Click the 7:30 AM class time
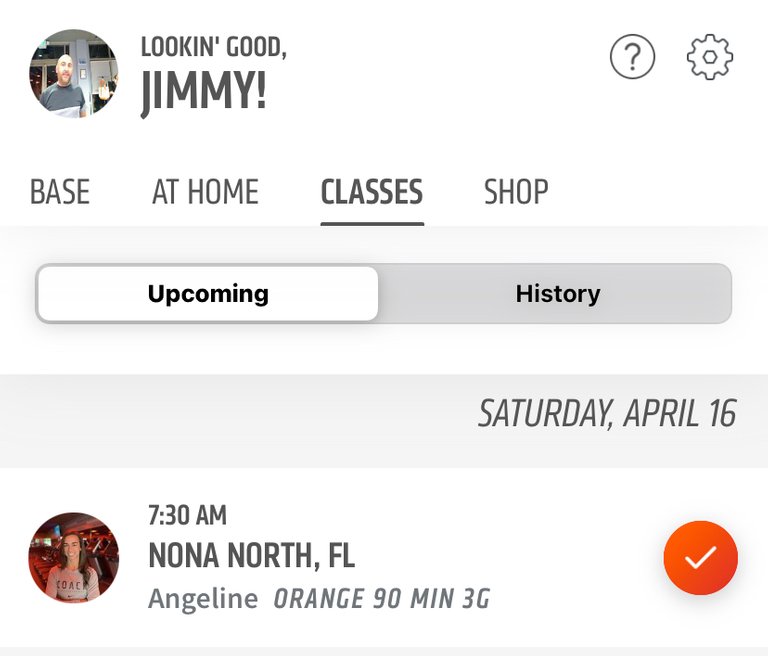Screen dimensions: 768x656 (187, 516)
